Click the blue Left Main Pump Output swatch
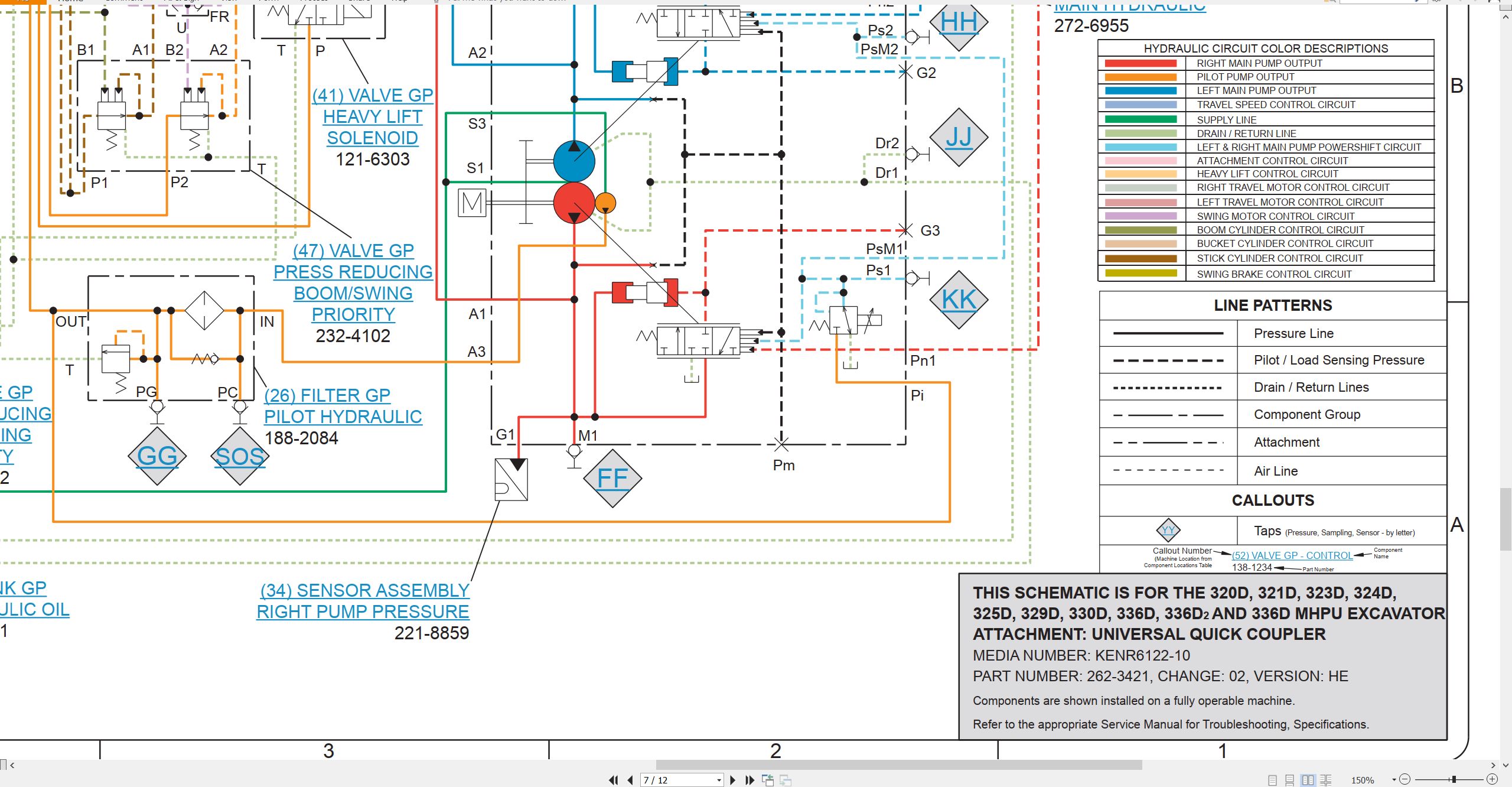 point(1140,91)
